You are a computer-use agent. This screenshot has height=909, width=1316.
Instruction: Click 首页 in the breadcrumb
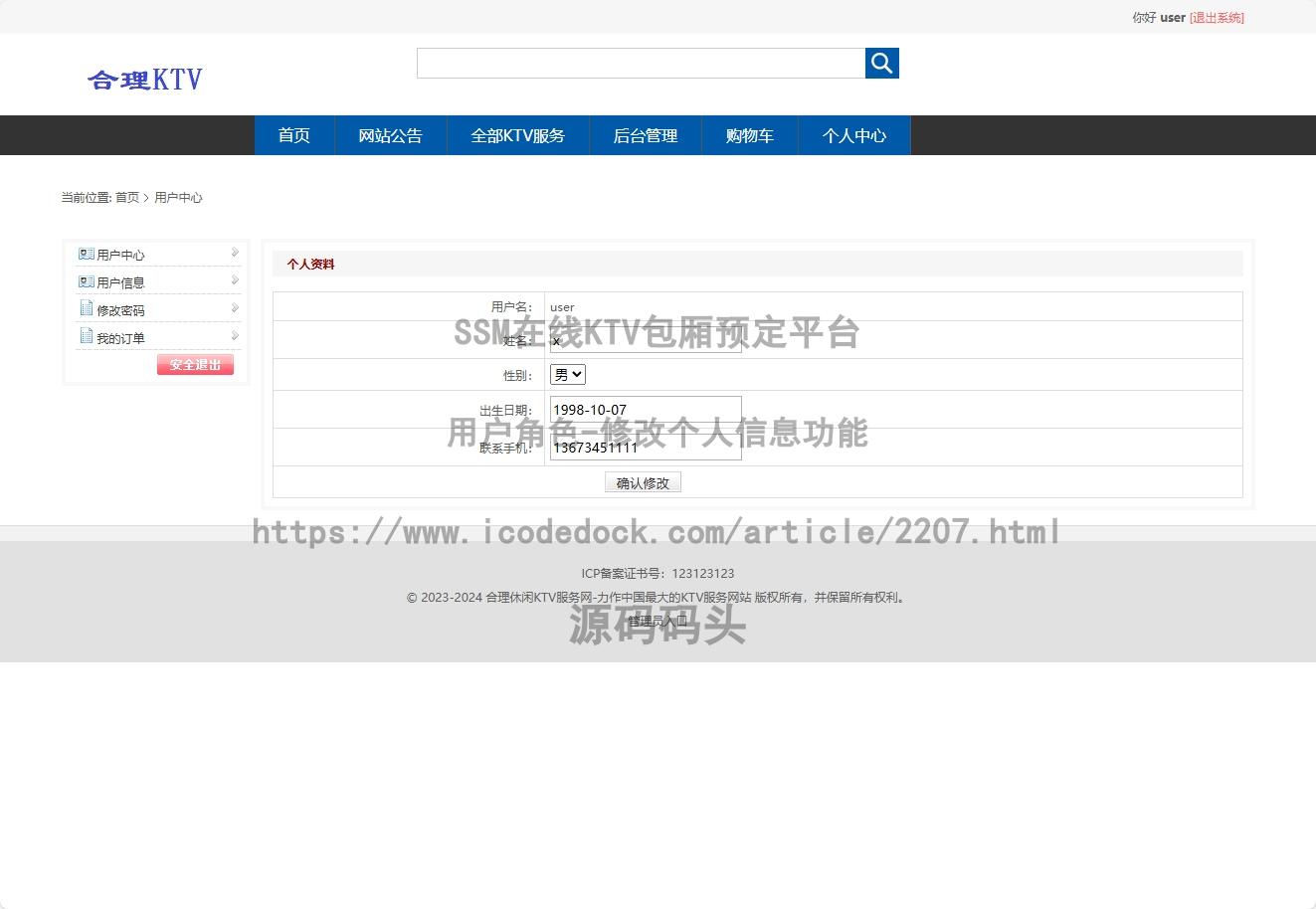coord(127,198)
